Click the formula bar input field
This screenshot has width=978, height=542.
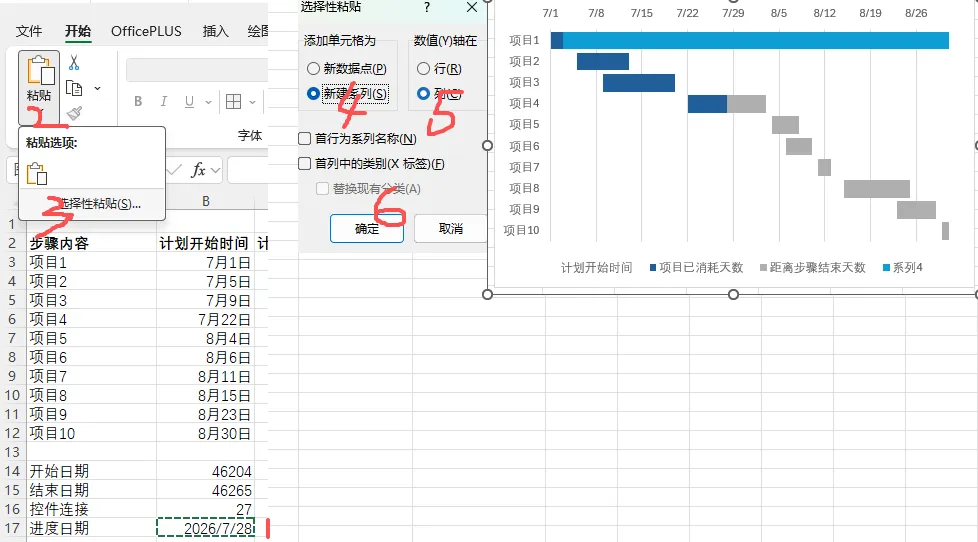[248, 170]
